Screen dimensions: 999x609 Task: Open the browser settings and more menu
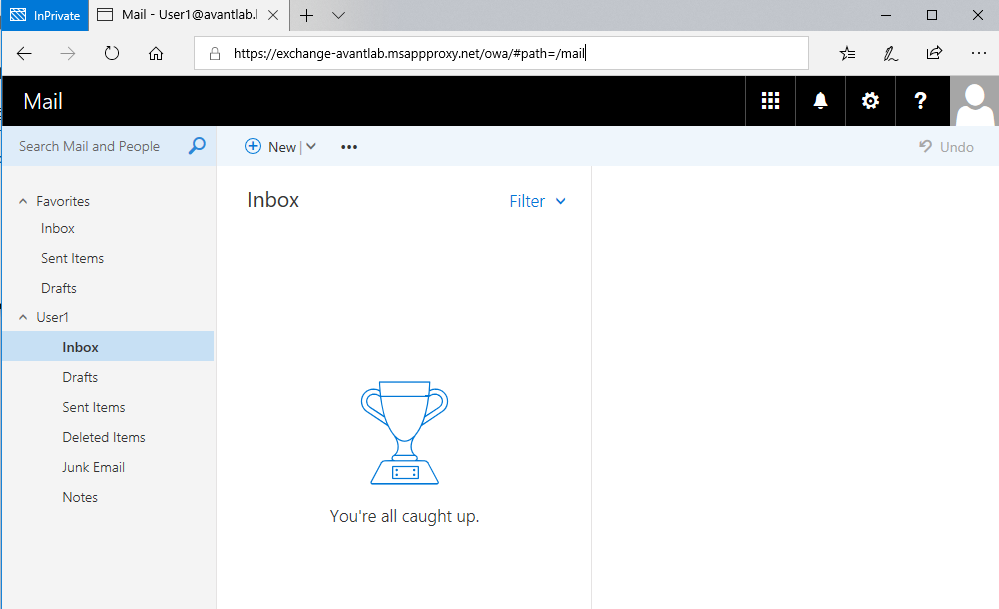[x=979, y=54]
